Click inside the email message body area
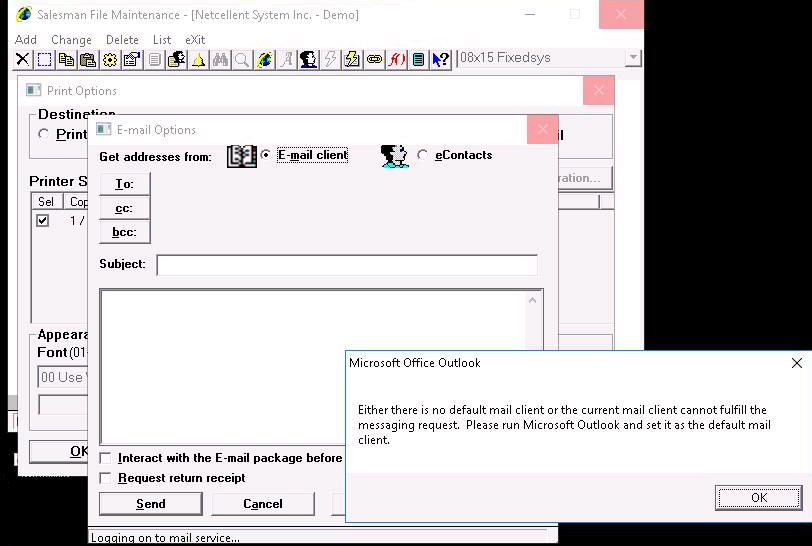 [x=312, y=367]
